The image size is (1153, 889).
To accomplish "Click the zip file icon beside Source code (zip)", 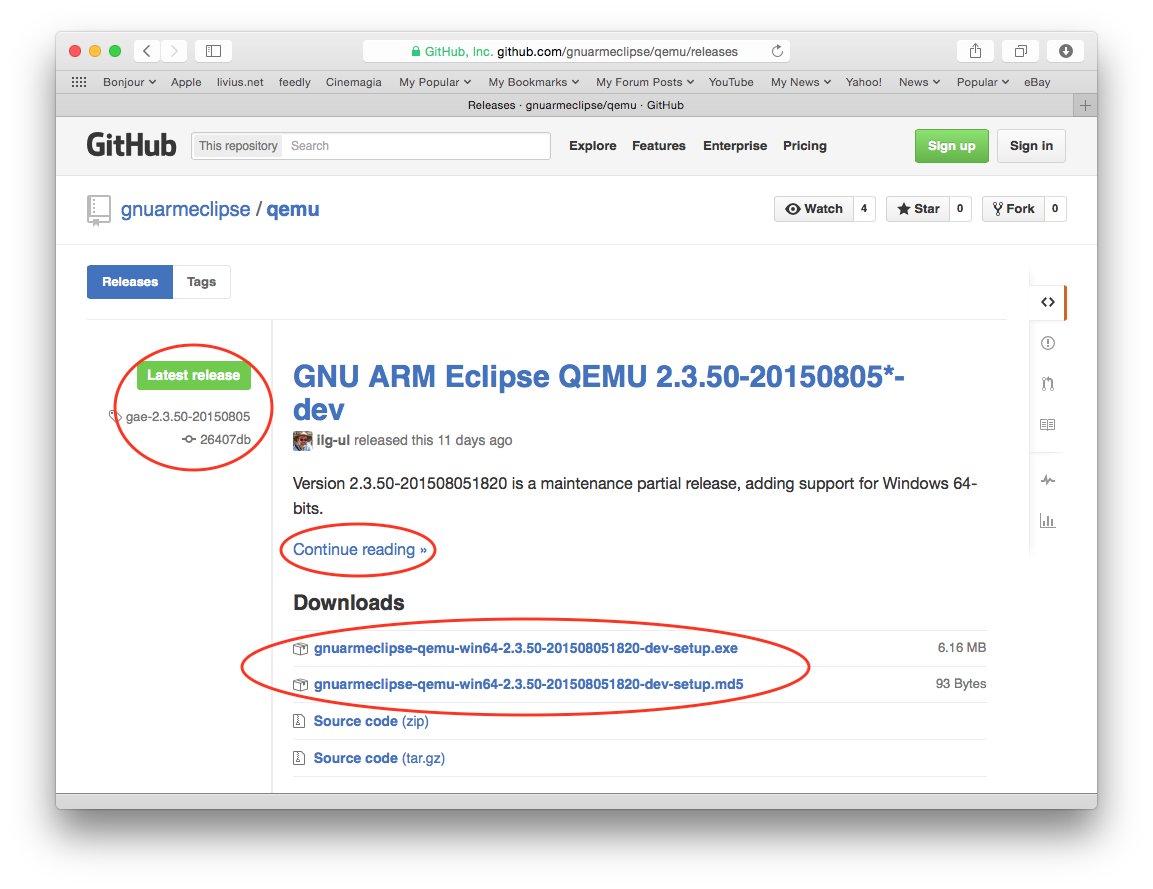I will pos(299,721).
